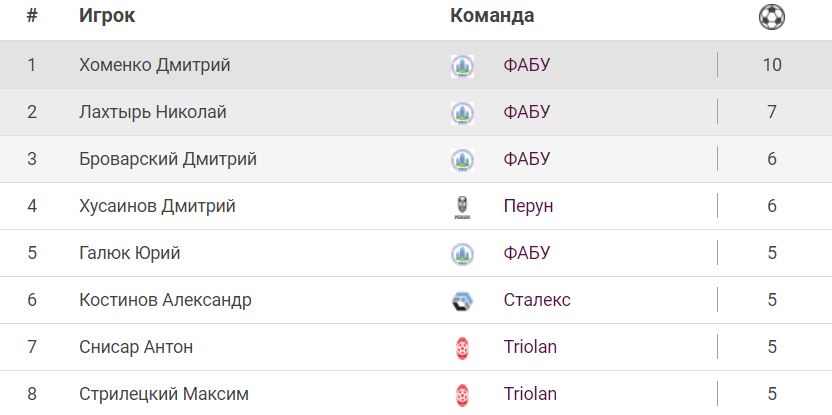Click Triolan logo beside Снисар Антон
Screen dimensions: 832x415
pos(462,348)
